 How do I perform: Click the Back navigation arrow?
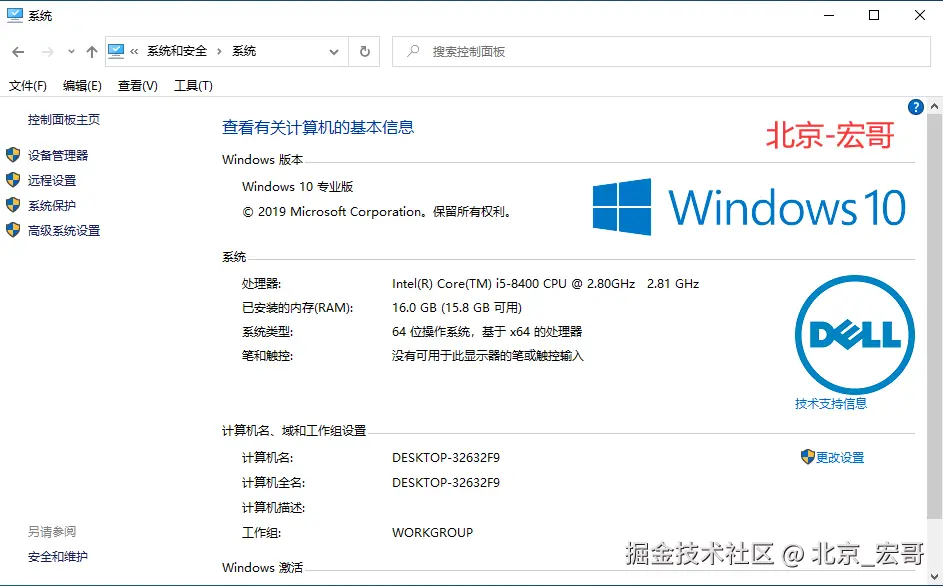click(x=18, y=52)
